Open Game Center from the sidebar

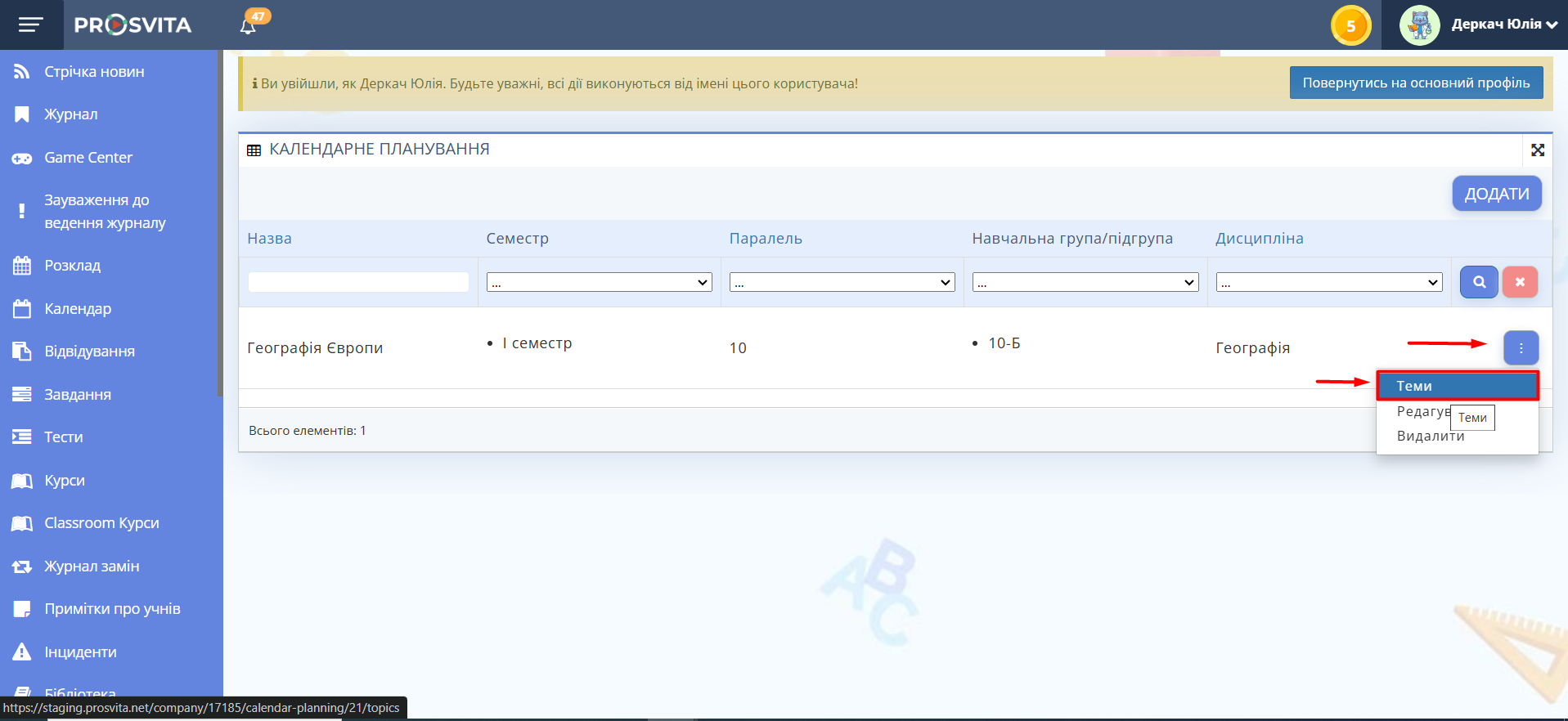tap(88, 158)
